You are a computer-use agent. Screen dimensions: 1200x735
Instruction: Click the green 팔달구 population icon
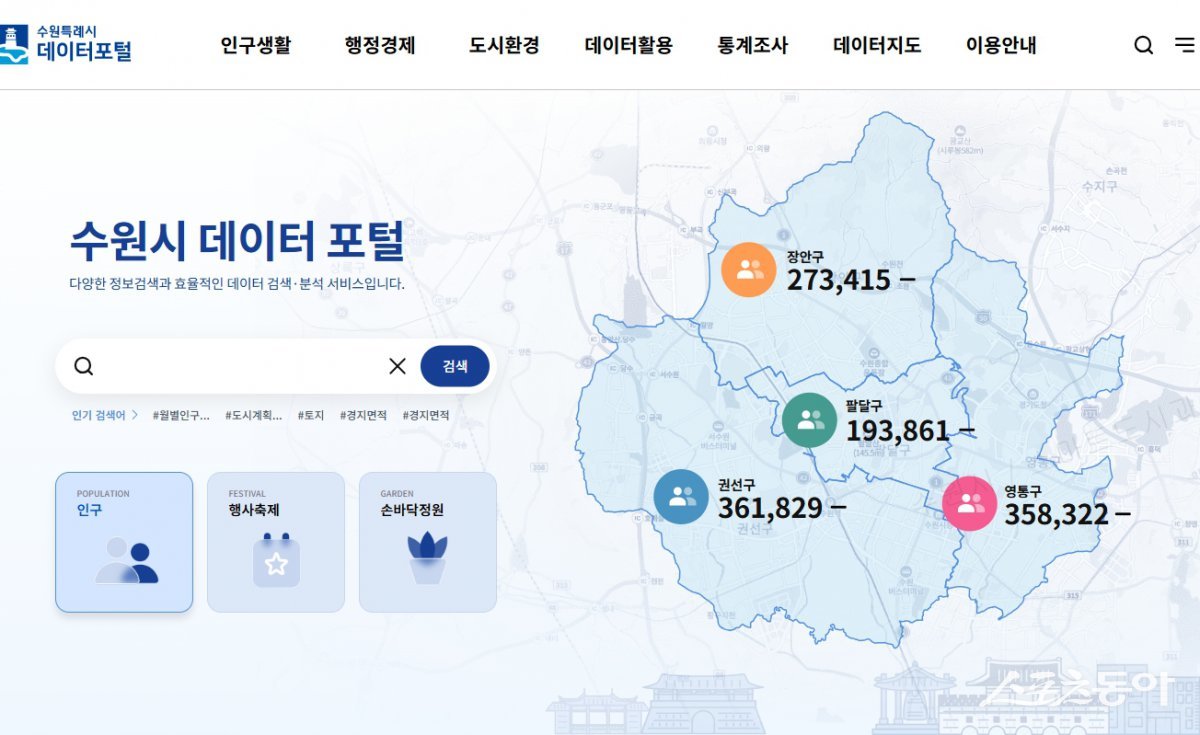[x=809, y=420]
